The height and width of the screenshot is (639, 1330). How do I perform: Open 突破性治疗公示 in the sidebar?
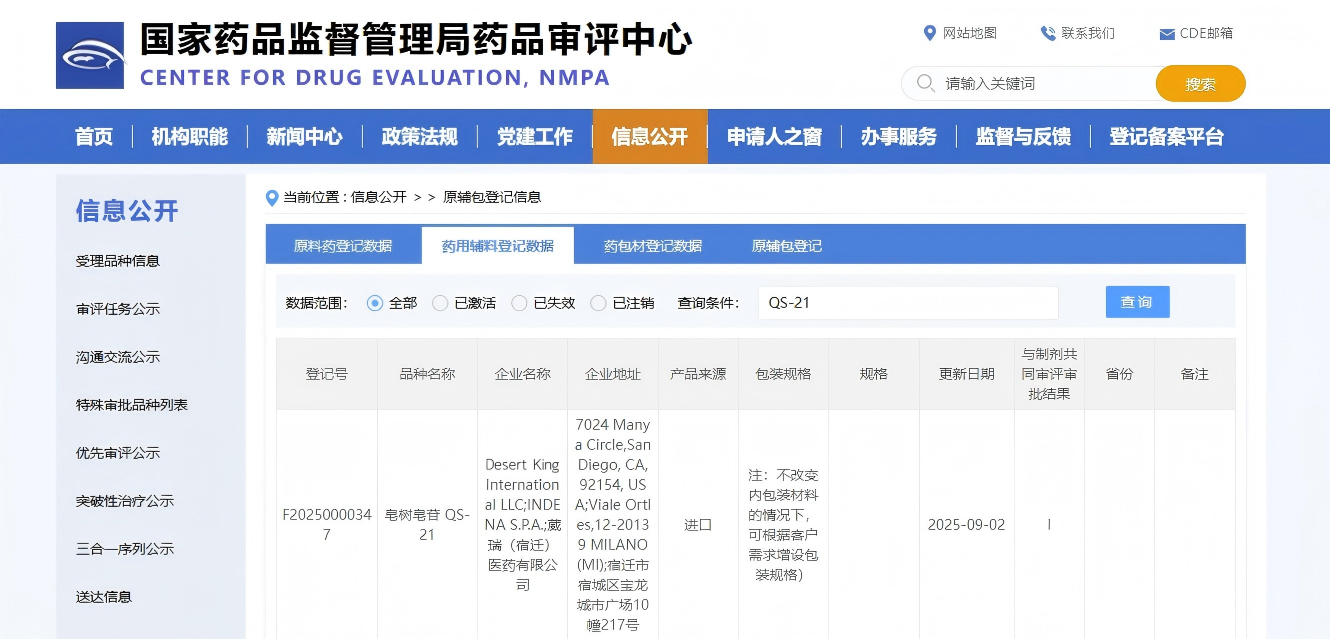pos(125,501)
